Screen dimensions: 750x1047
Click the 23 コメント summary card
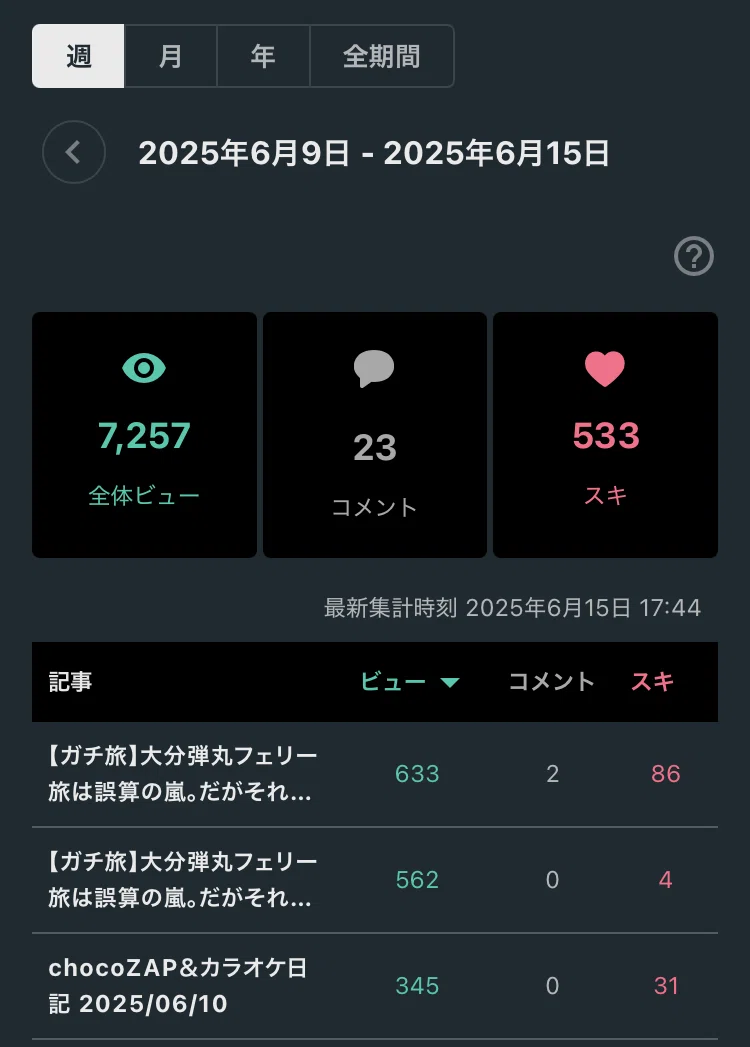point(375,435)
